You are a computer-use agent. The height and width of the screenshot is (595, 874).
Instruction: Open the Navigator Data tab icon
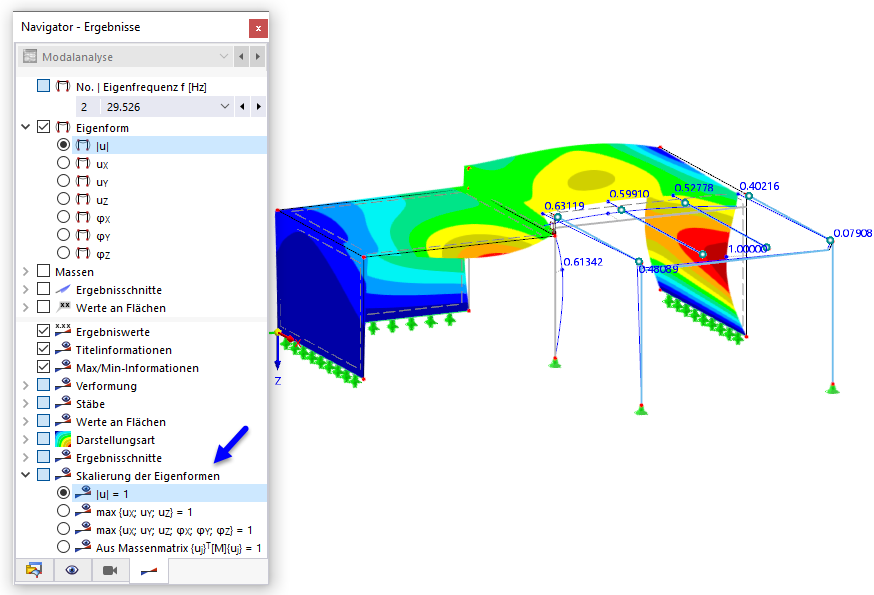(34, 570)
